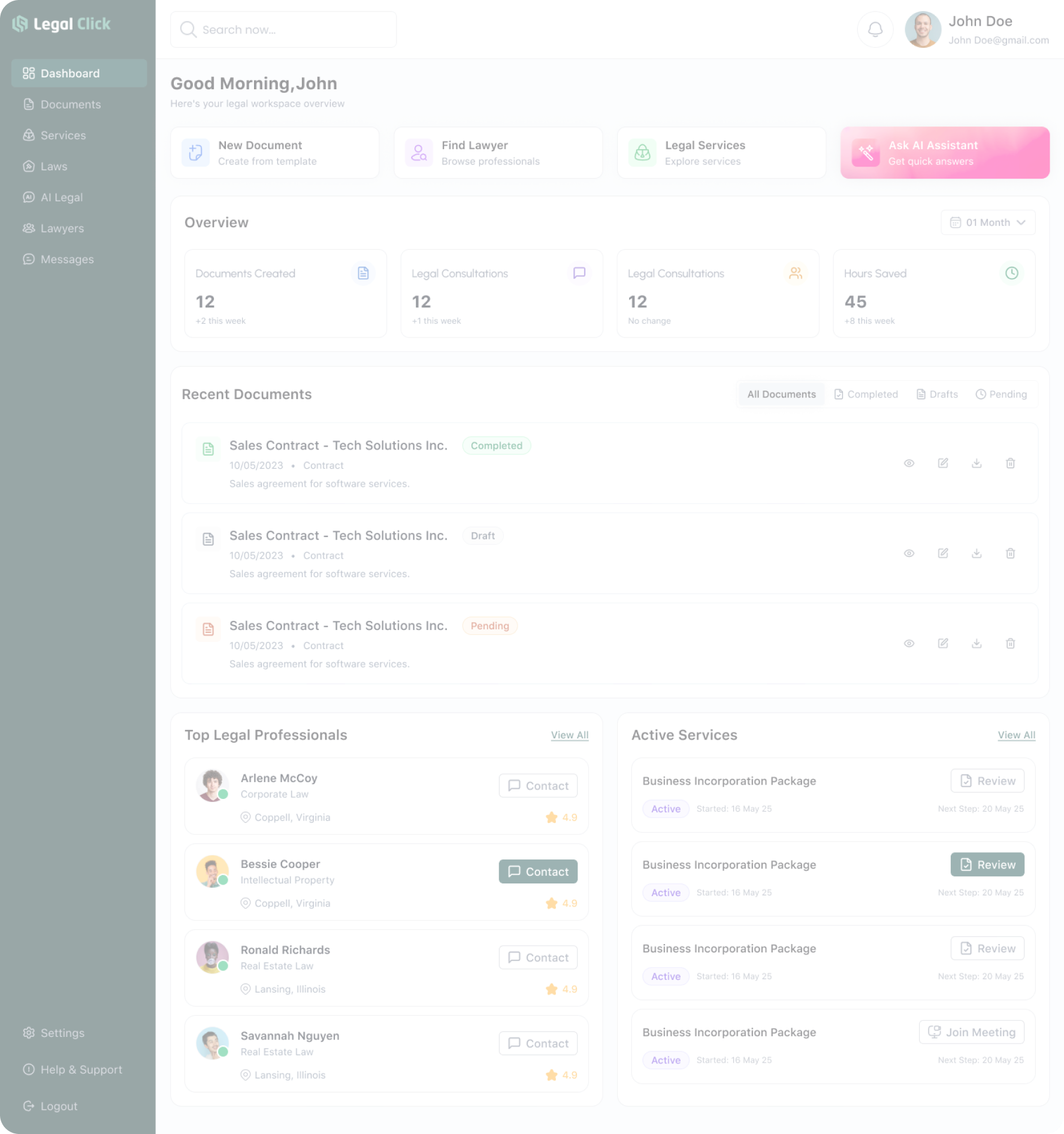Delete the pending Sales Contract document
The image size is (1064, 1134).
[1010, 643]
